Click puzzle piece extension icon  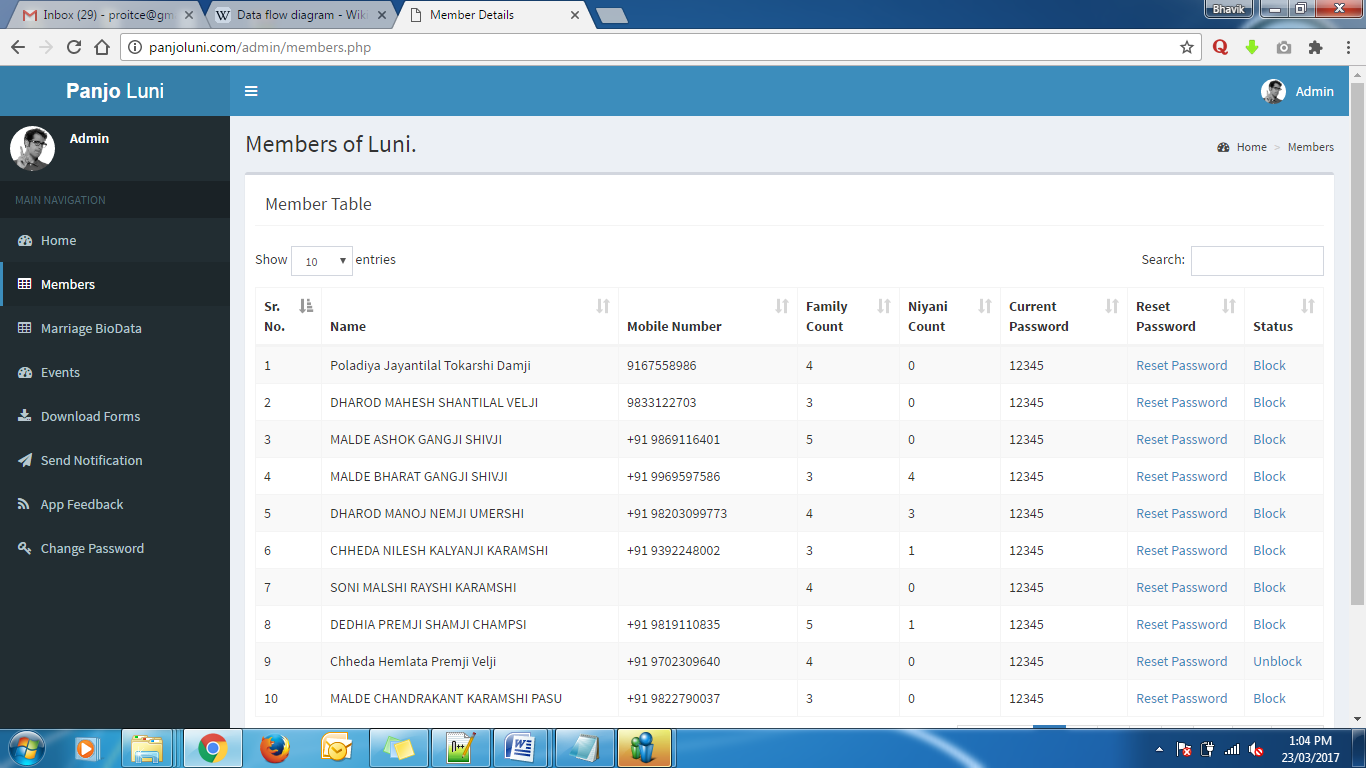[x=1315, y=47]
